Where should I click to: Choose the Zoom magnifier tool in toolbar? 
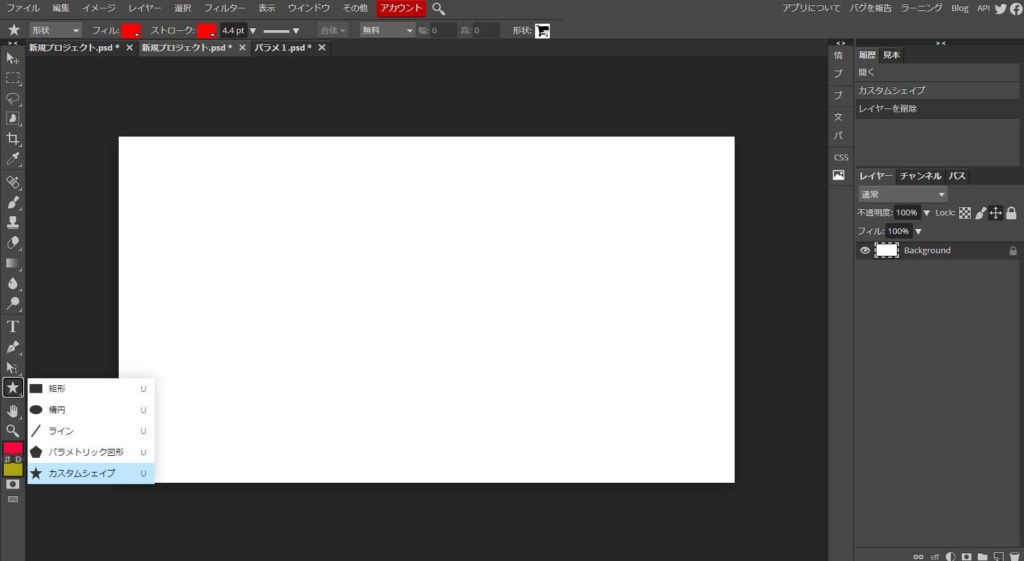coord(13,430)
